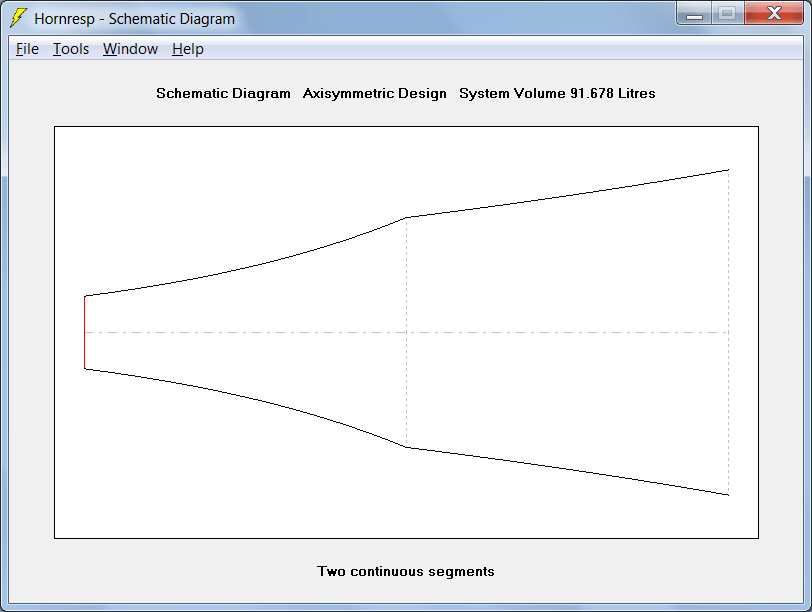This screenshot has height=612, width=812.
Task: Click the 'Hornresp - Schematic Diagram' window title
Action: coord(135,19)
